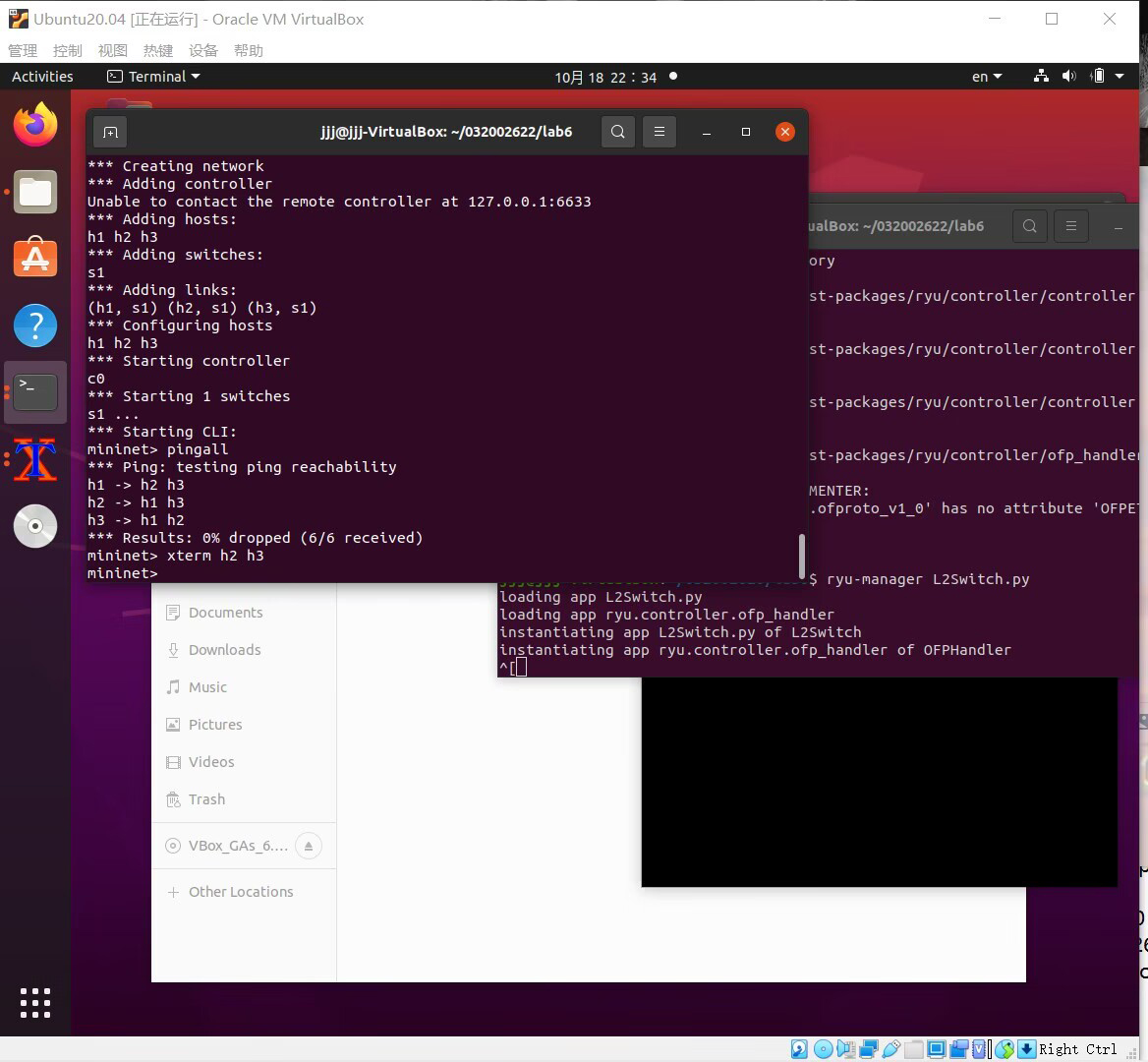Screen dimensions: 1148x1062
Task: Open the 视图 menu in VirtualBox
Action: pos(113,50)
